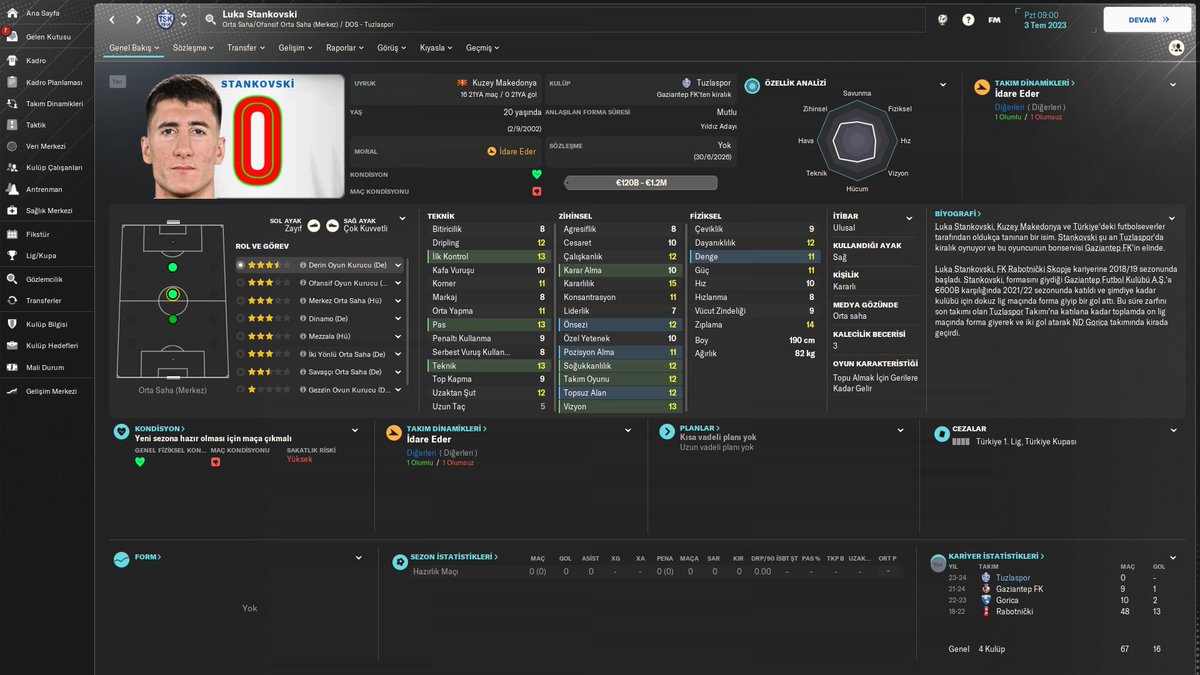This screenshot has width=1200, height=675.
Task: Open Transferler screen
Action: 42,300
